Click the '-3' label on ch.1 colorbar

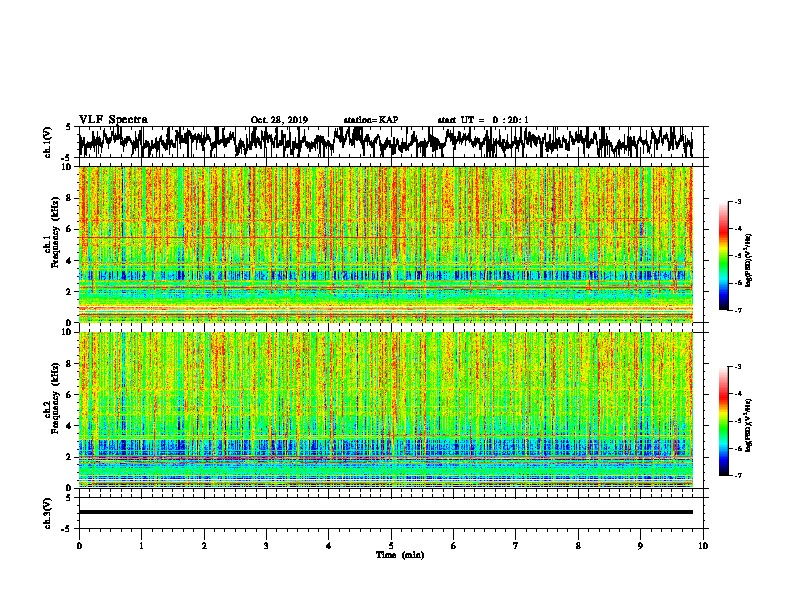(738, 202)
